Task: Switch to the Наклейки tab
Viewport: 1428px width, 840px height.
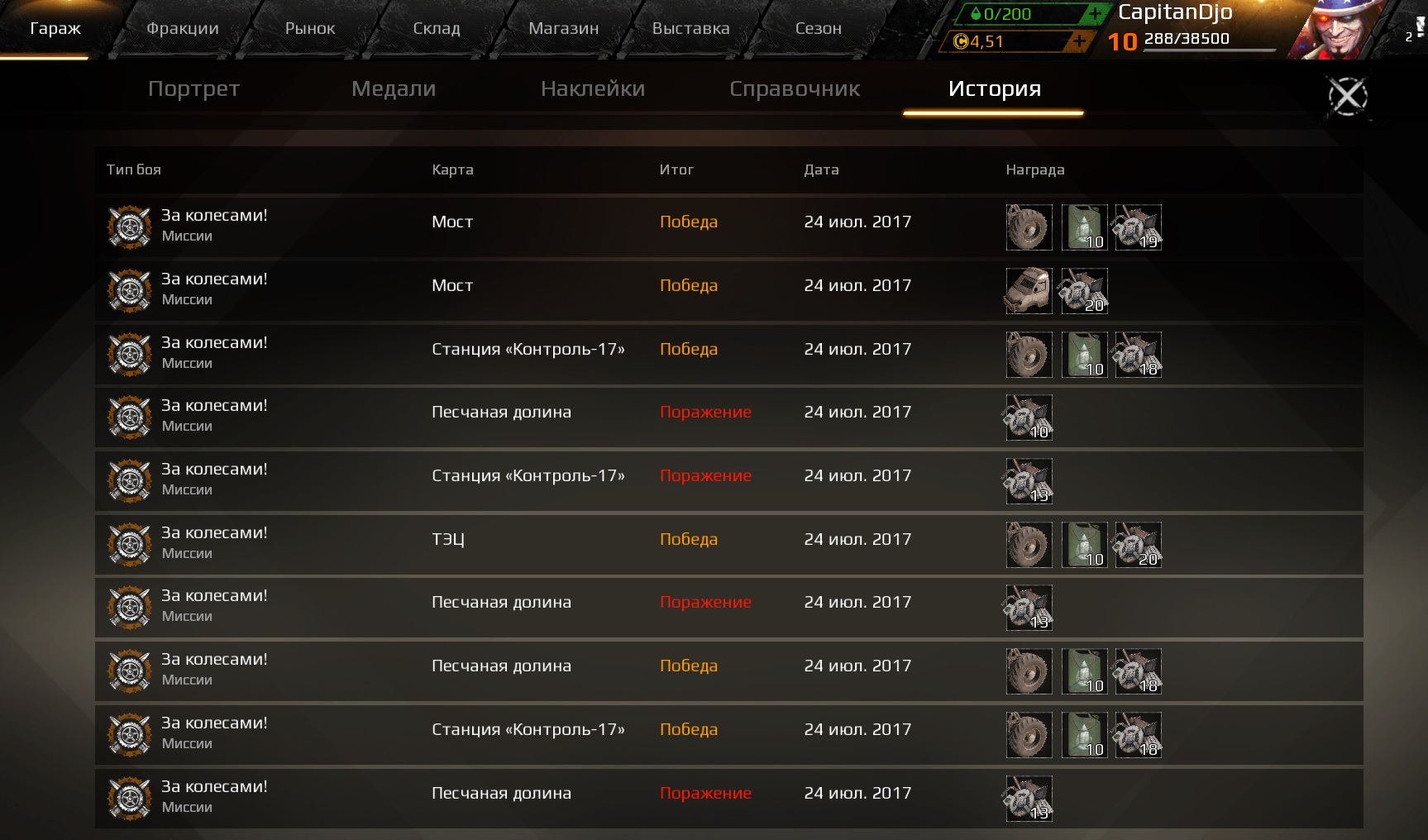Action: [593, 88]
